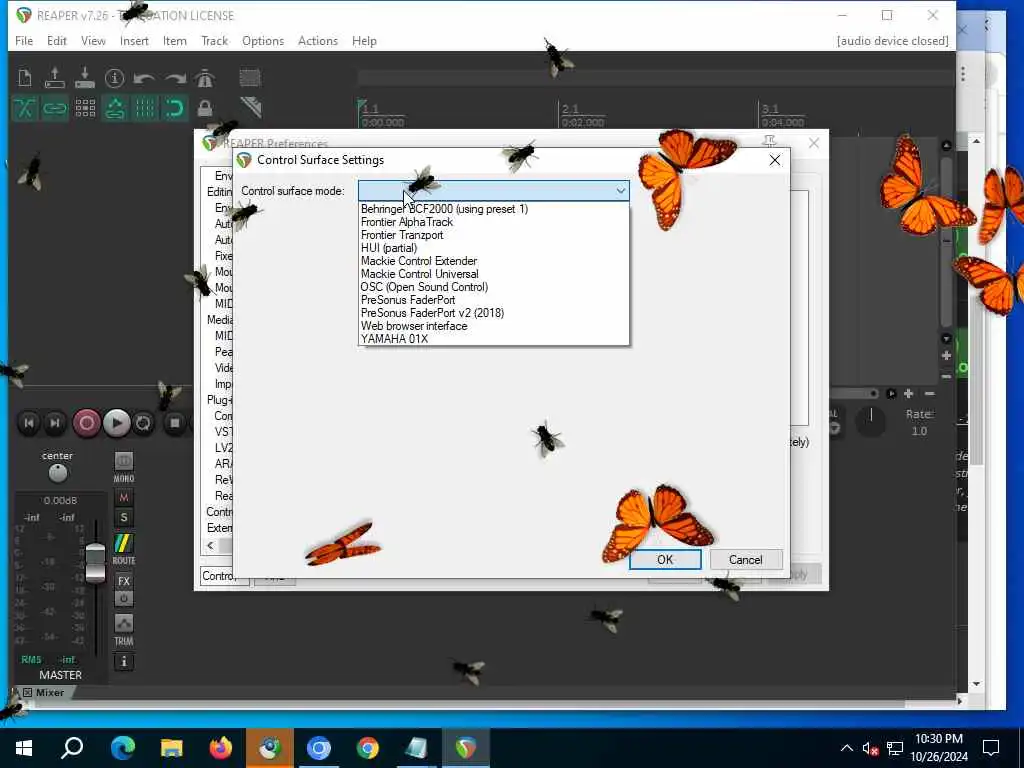Click Go to start transport button

click(29, 423)
